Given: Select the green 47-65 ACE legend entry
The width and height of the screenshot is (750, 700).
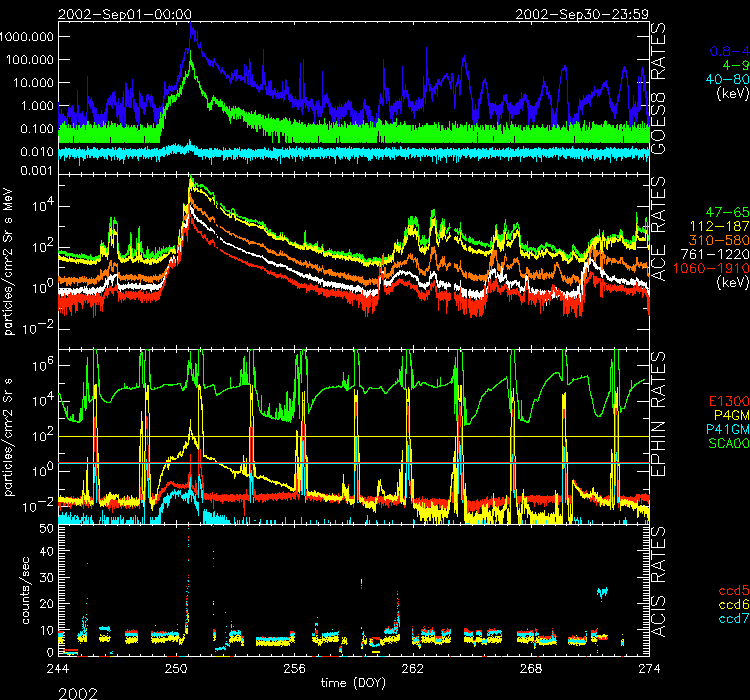Looking at the screenshot, I should 721,212.
